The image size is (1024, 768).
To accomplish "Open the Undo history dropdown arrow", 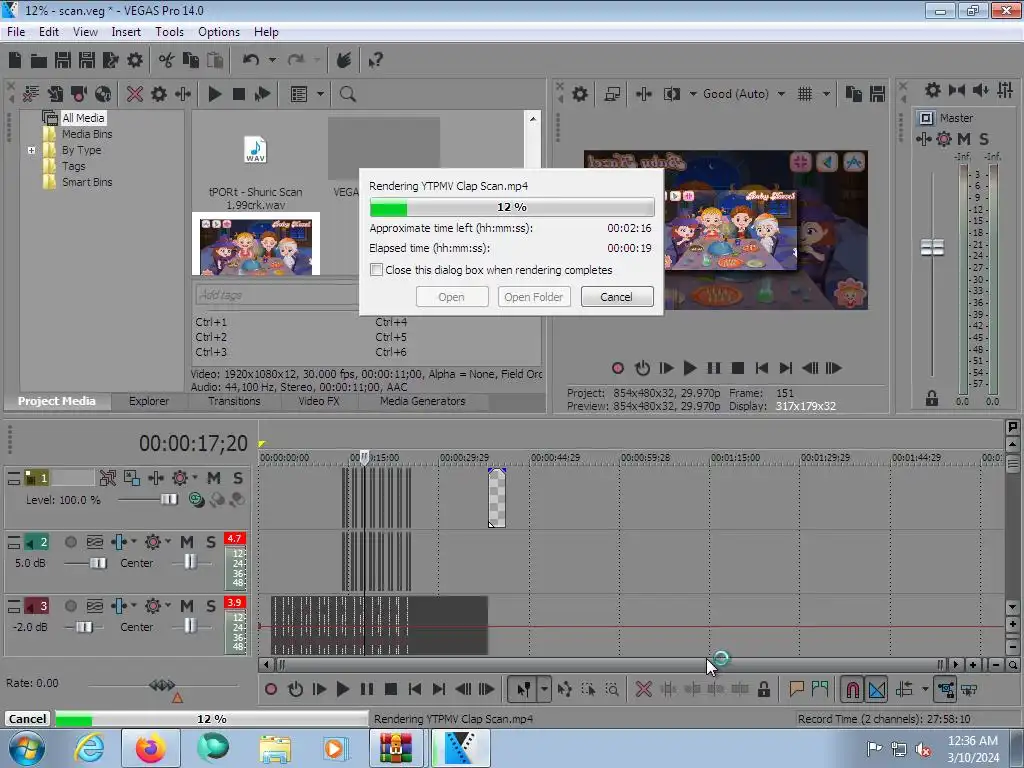I will click(272, 61).
